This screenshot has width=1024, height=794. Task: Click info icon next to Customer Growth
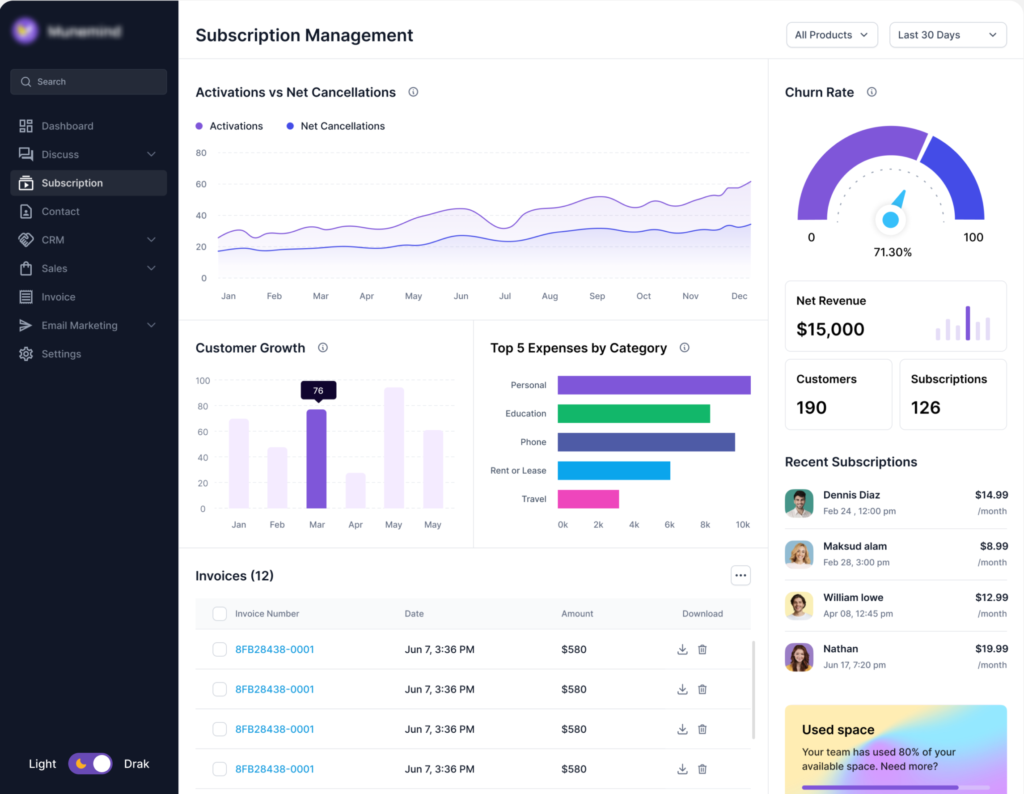tap(323, 348)
